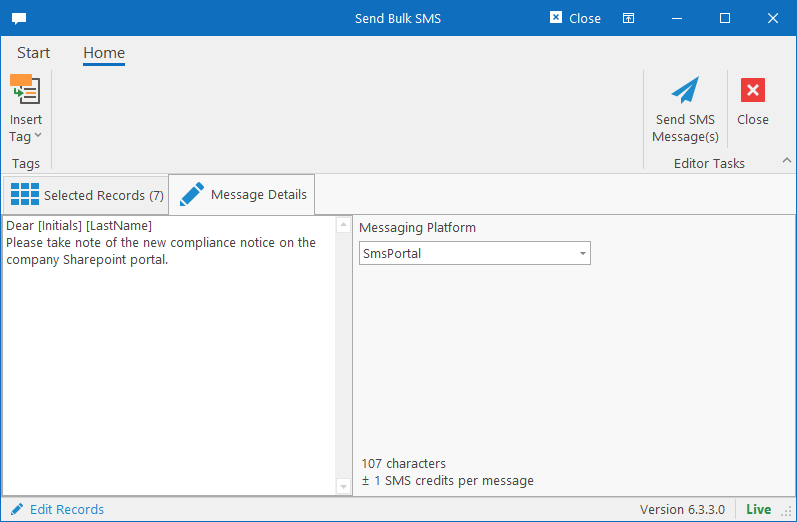
Task: Click the message box scroll down arrow
Action: coord(344,486)
